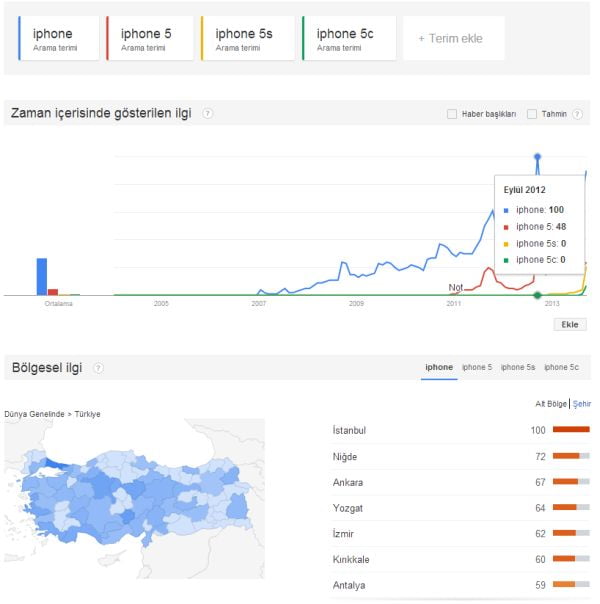600x604 pixels.
Task: Click the Terim ekle box
Action: (451, 38)
